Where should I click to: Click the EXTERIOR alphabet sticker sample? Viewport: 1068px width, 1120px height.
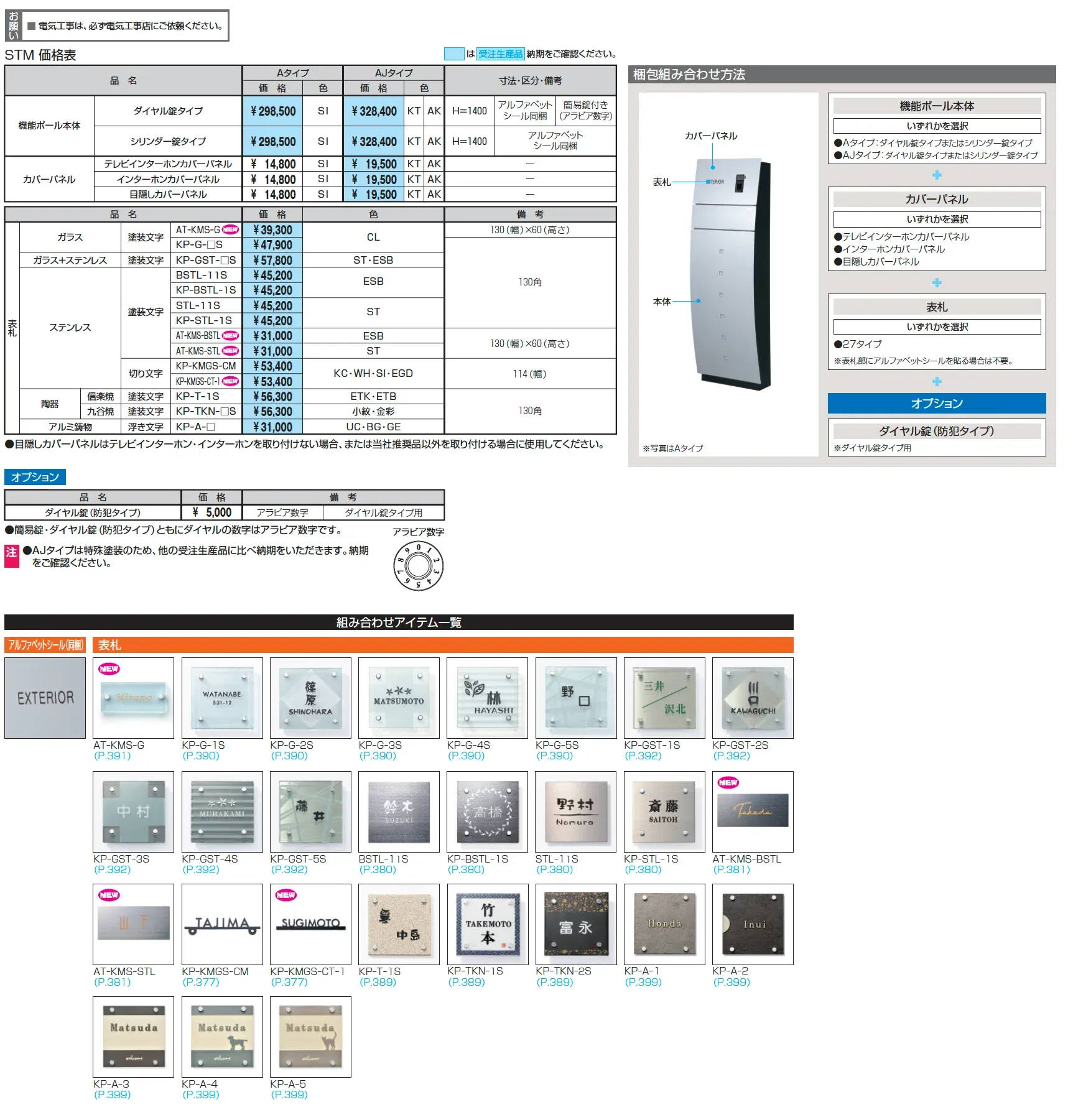click(45, 698)
